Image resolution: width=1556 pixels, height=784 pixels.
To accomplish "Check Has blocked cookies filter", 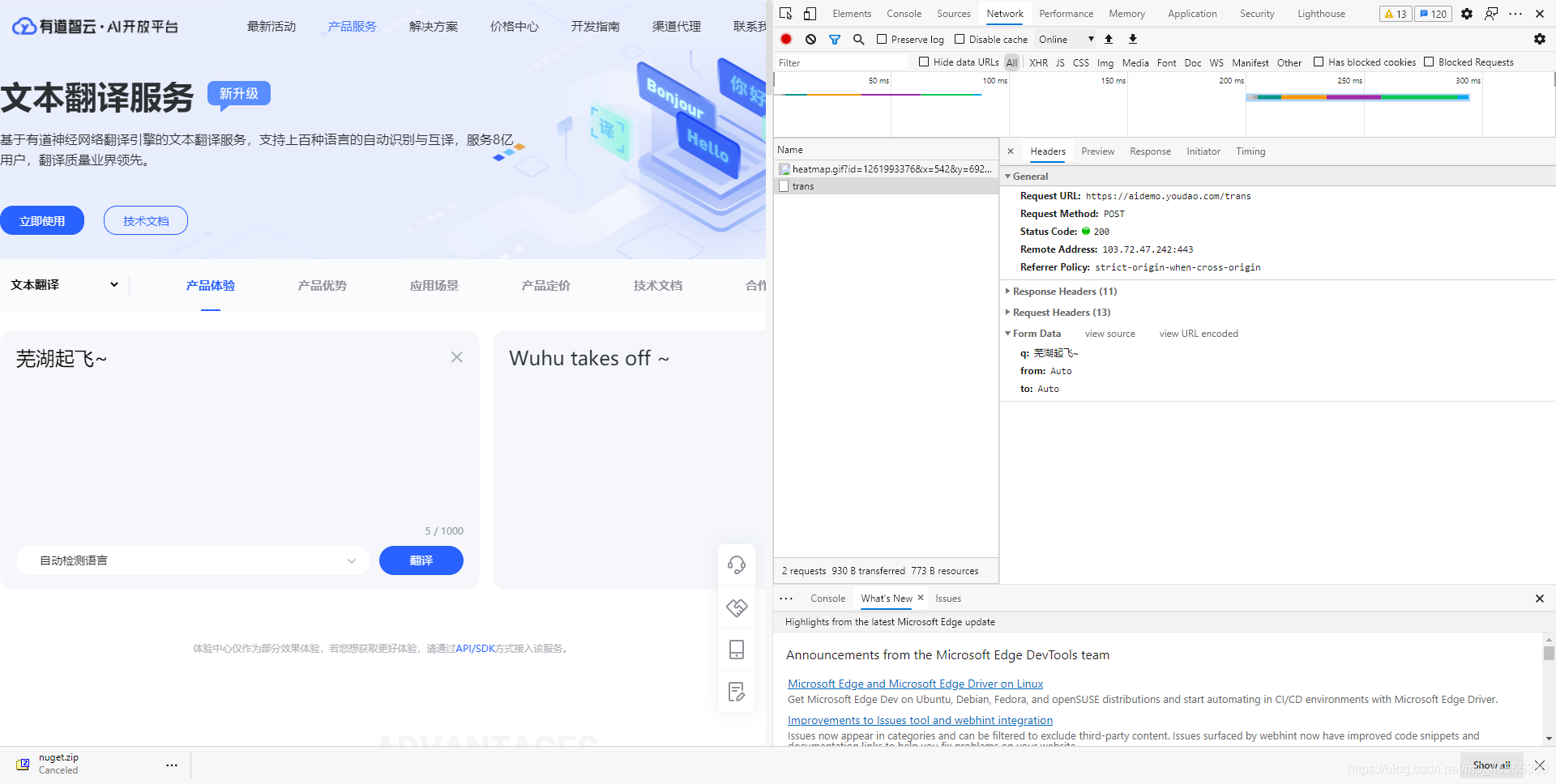I will pyautogui.click(x=1319, y=62).
